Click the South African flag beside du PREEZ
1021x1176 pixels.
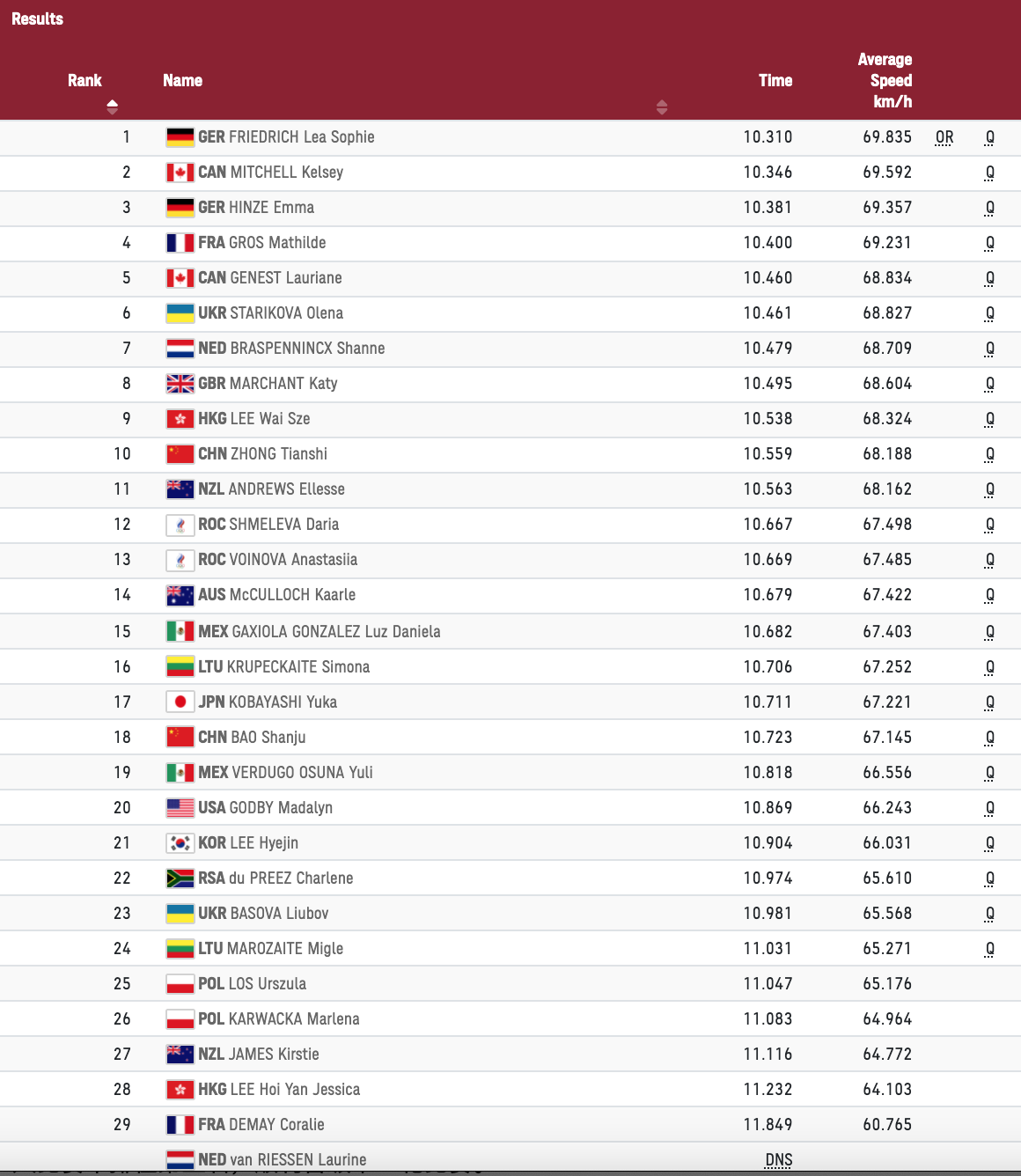pos(180,878)
